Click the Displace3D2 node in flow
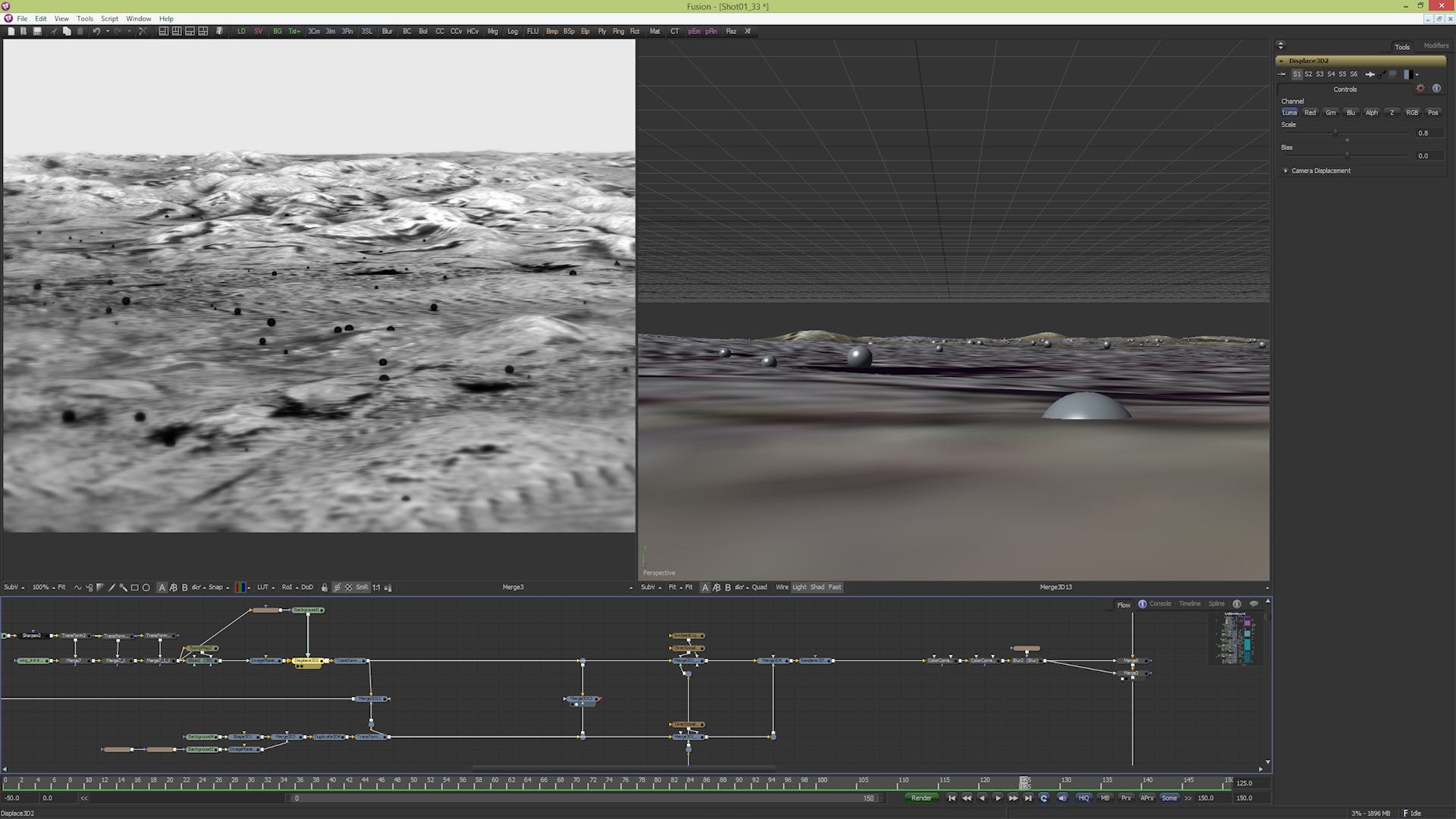The image size is (1456, 819). pos(308,661)
